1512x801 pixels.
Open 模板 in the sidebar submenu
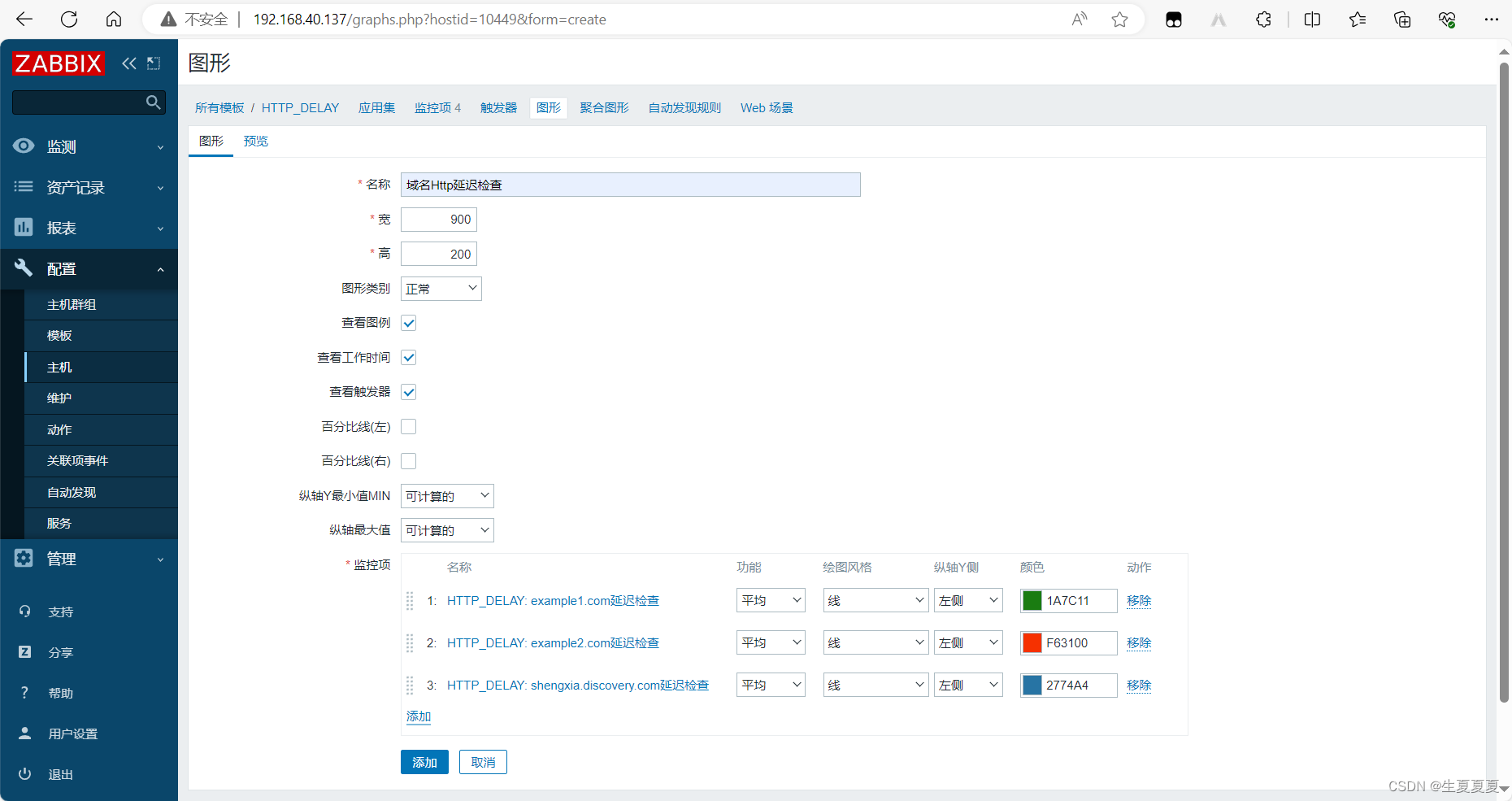pos(59,335)
